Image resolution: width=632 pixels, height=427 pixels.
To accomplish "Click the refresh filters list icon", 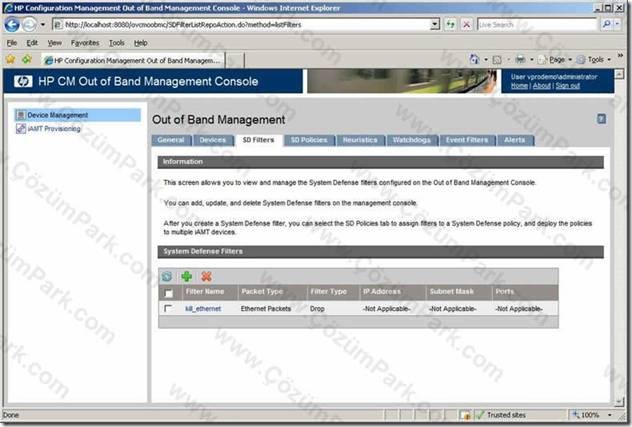I will (x=167, y=277).
